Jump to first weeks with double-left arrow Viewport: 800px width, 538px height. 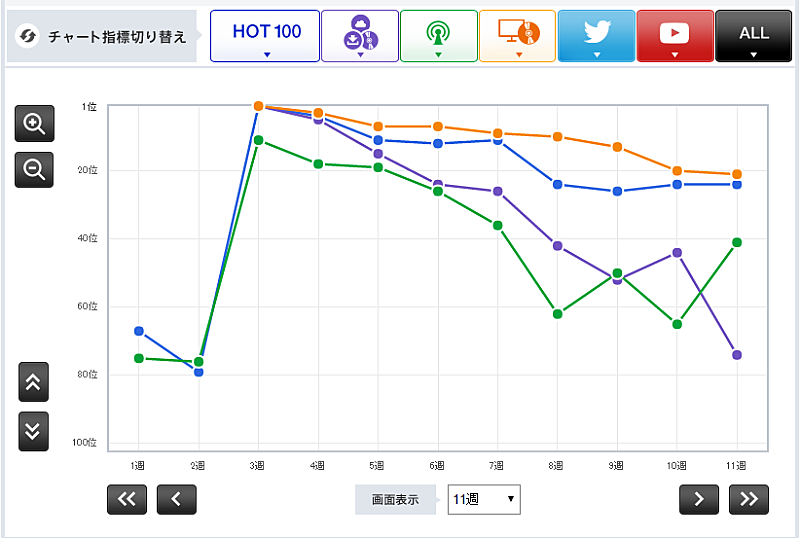(x=127, y=500)
